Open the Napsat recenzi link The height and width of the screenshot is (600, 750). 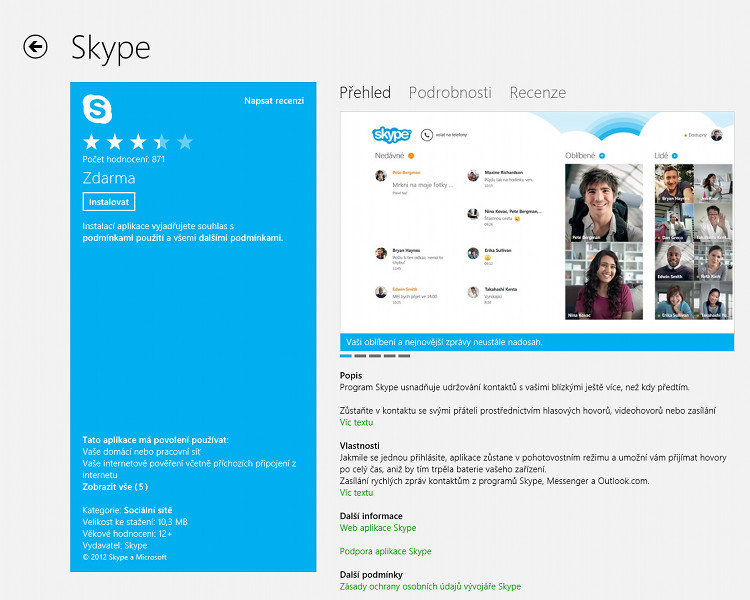tap(274, 100)
